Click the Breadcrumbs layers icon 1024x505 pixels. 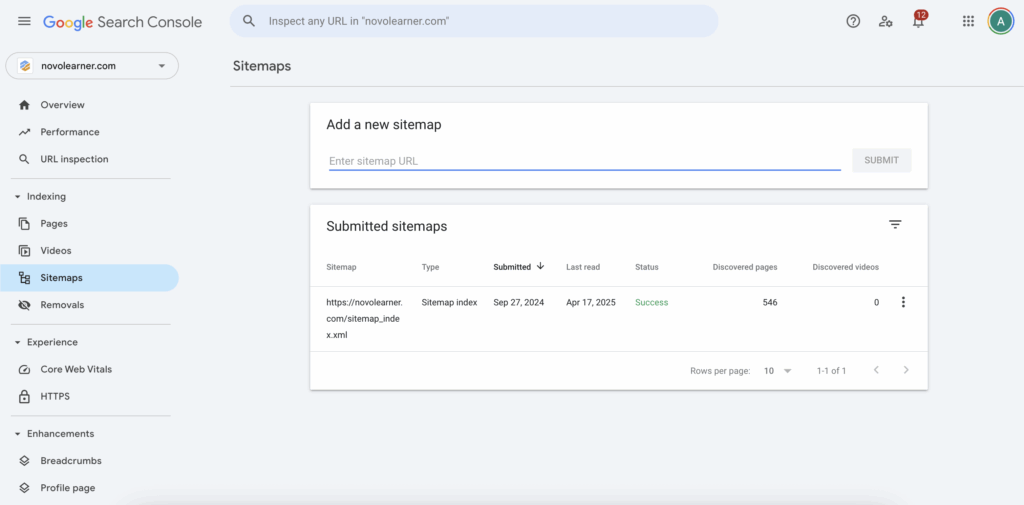click(x=24, y=461)
